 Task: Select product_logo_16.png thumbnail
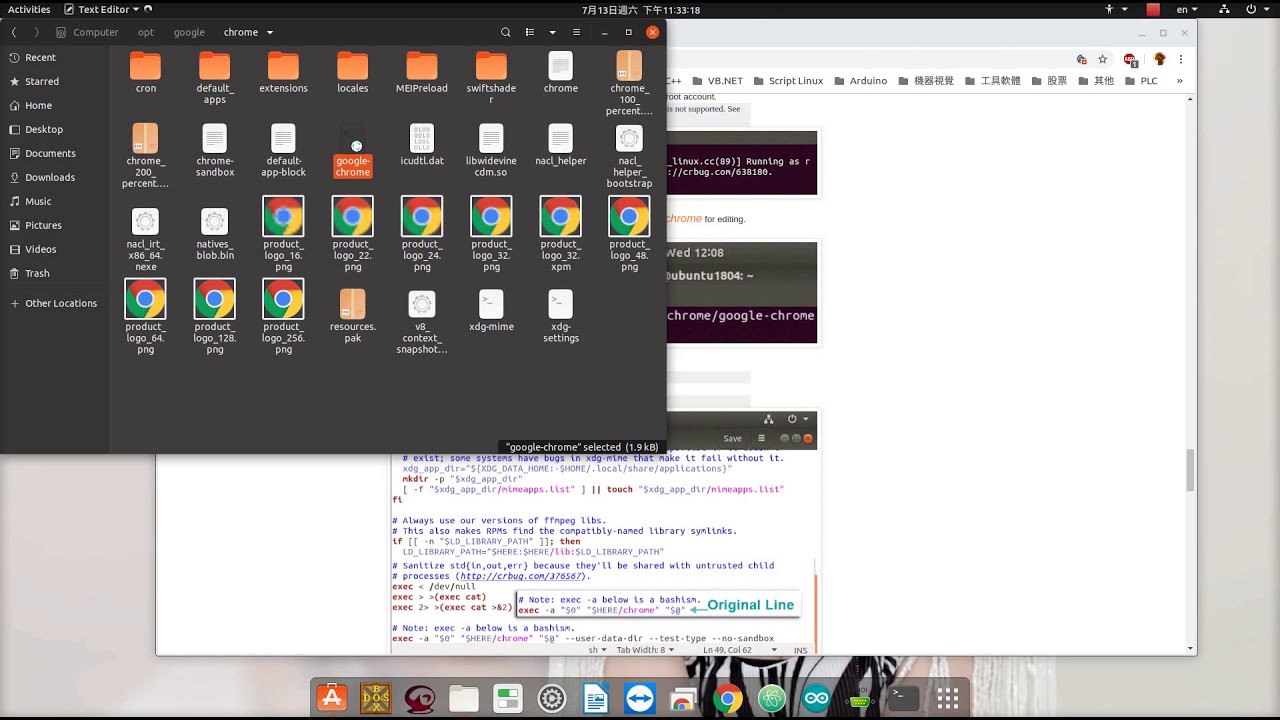tap(284, 233)
